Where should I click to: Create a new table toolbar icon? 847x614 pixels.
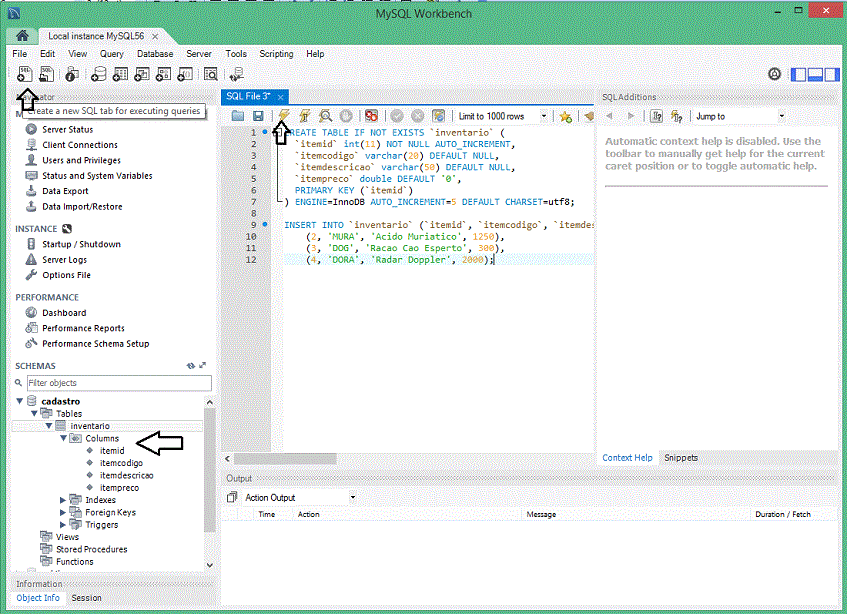click(x=120, y=74)
